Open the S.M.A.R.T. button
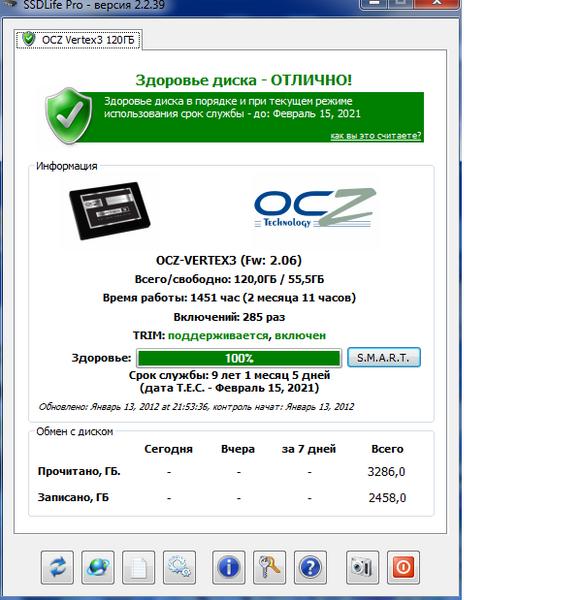 pyautogui.click(x=384, y=358)
